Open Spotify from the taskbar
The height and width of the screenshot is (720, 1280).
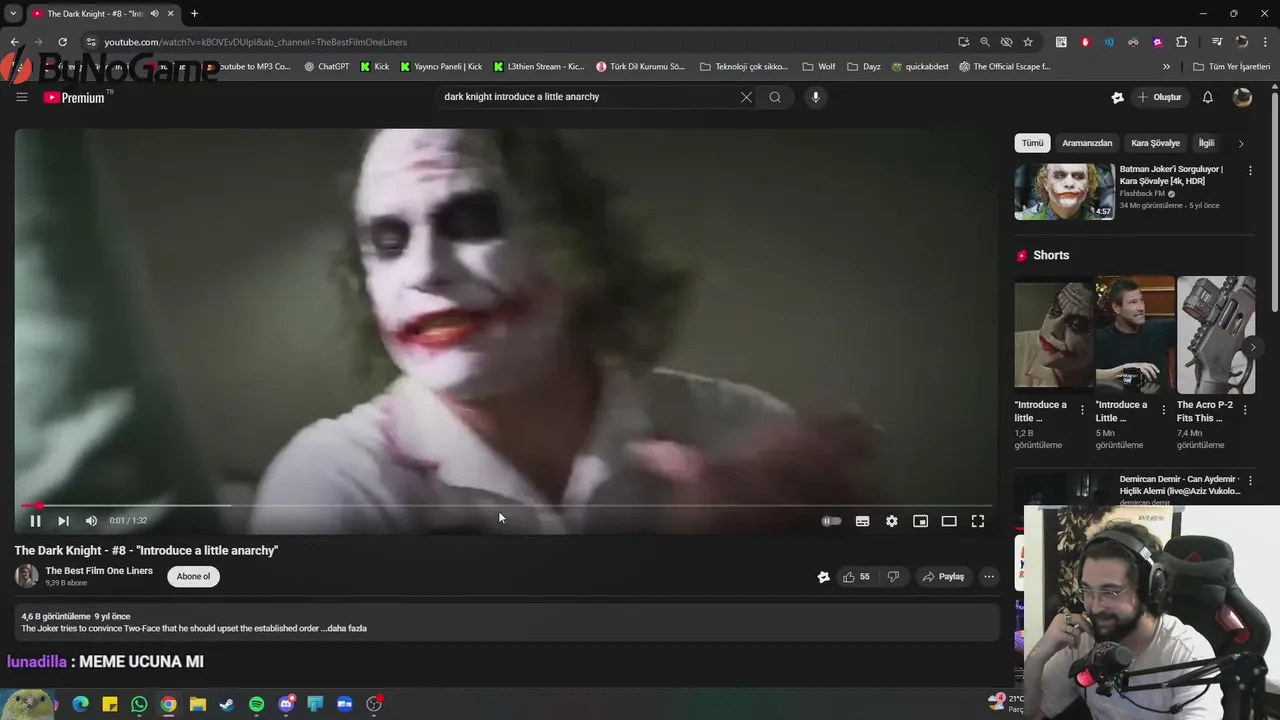(257, 704)
